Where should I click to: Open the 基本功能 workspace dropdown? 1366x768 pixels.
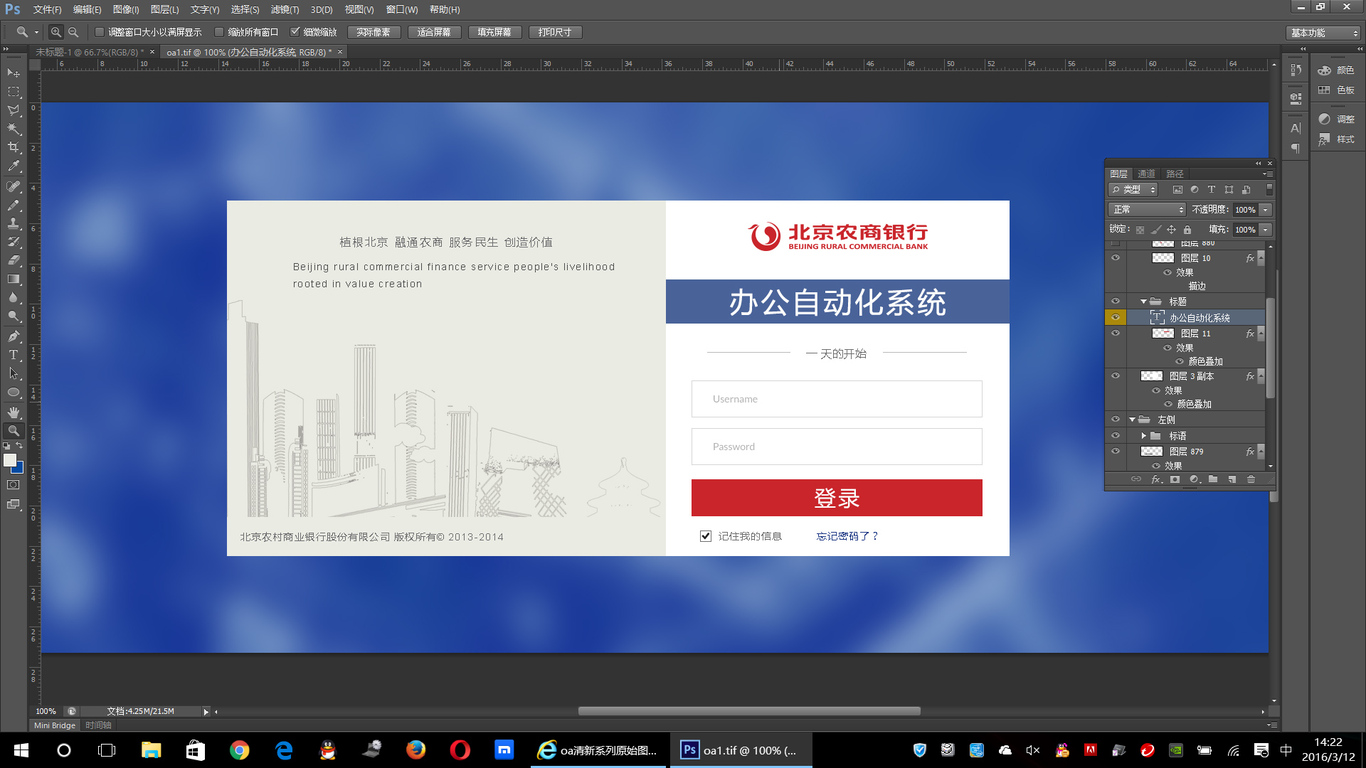click(1322, 33)
